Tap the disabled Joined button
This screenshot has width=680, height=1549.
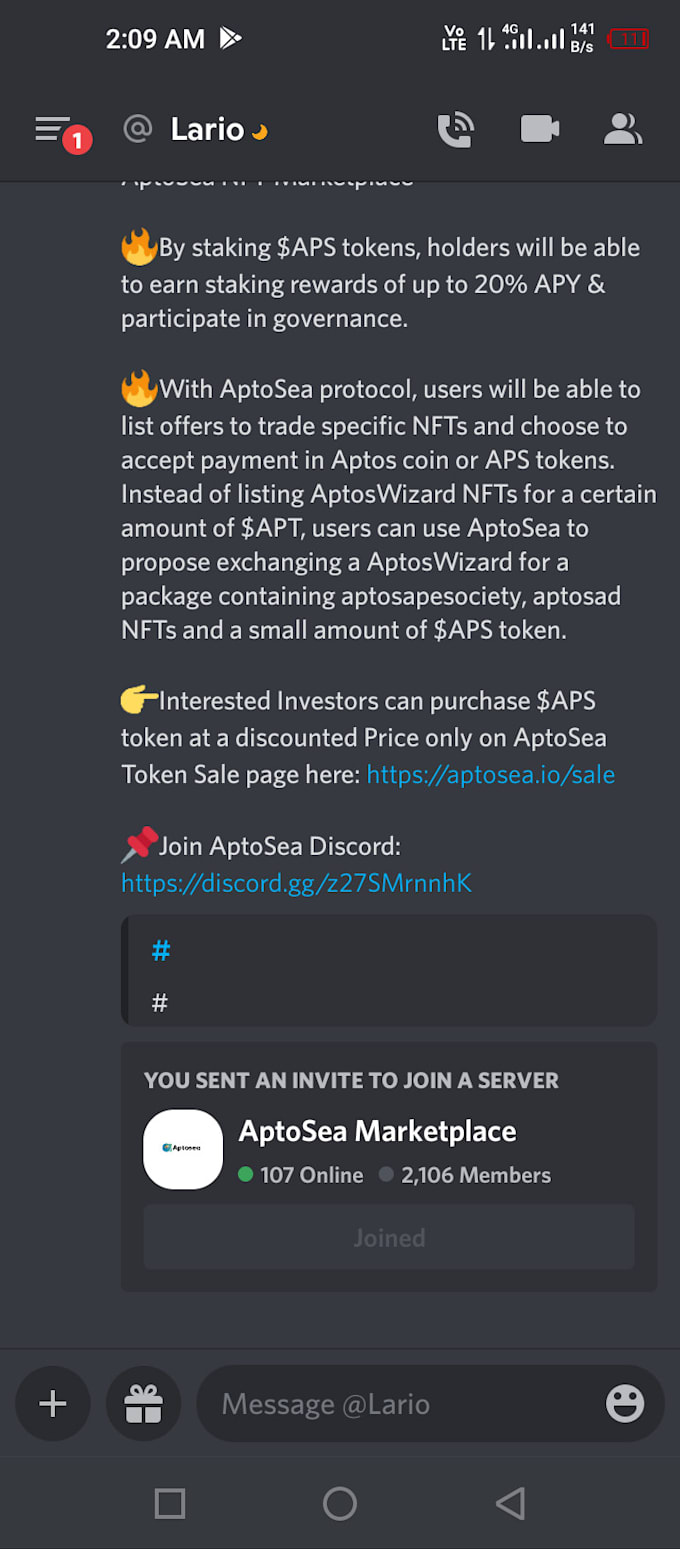tap(389, 1237)
